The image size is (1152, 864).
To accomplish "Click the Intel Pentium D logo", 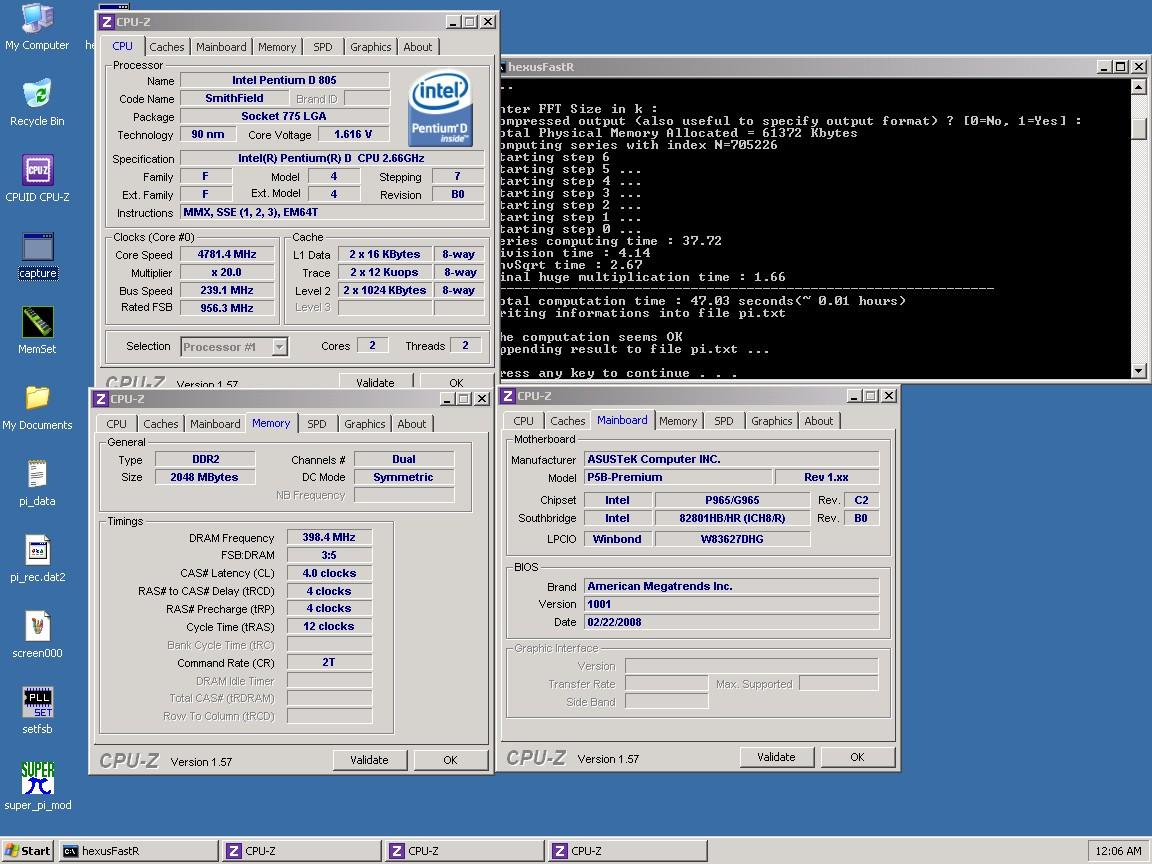I will 440,107.
